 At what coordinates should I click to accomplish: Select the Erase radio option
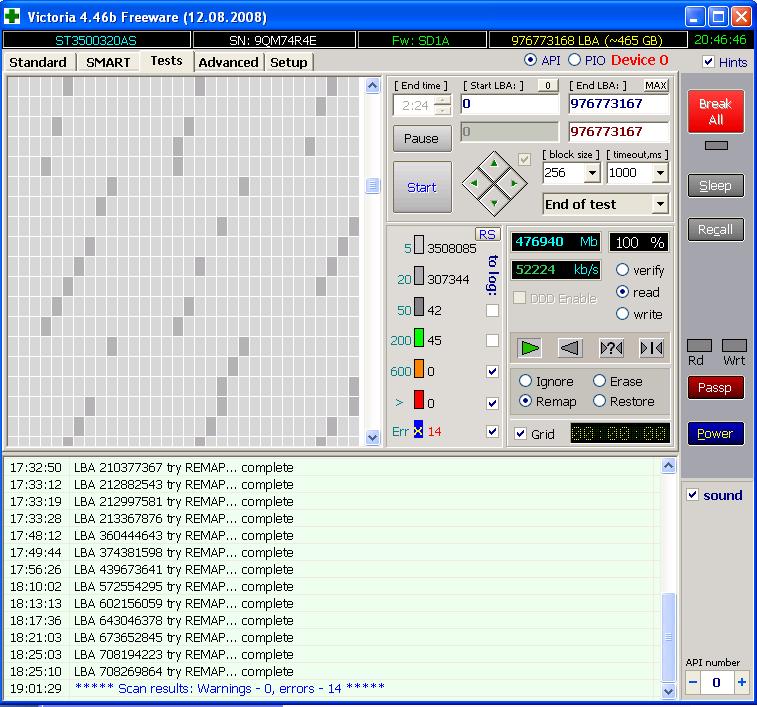(599, 381)
